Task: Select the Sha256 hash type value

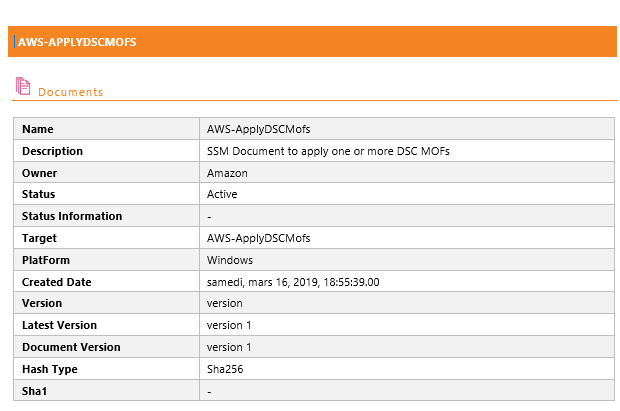Action: coord(225,369)
